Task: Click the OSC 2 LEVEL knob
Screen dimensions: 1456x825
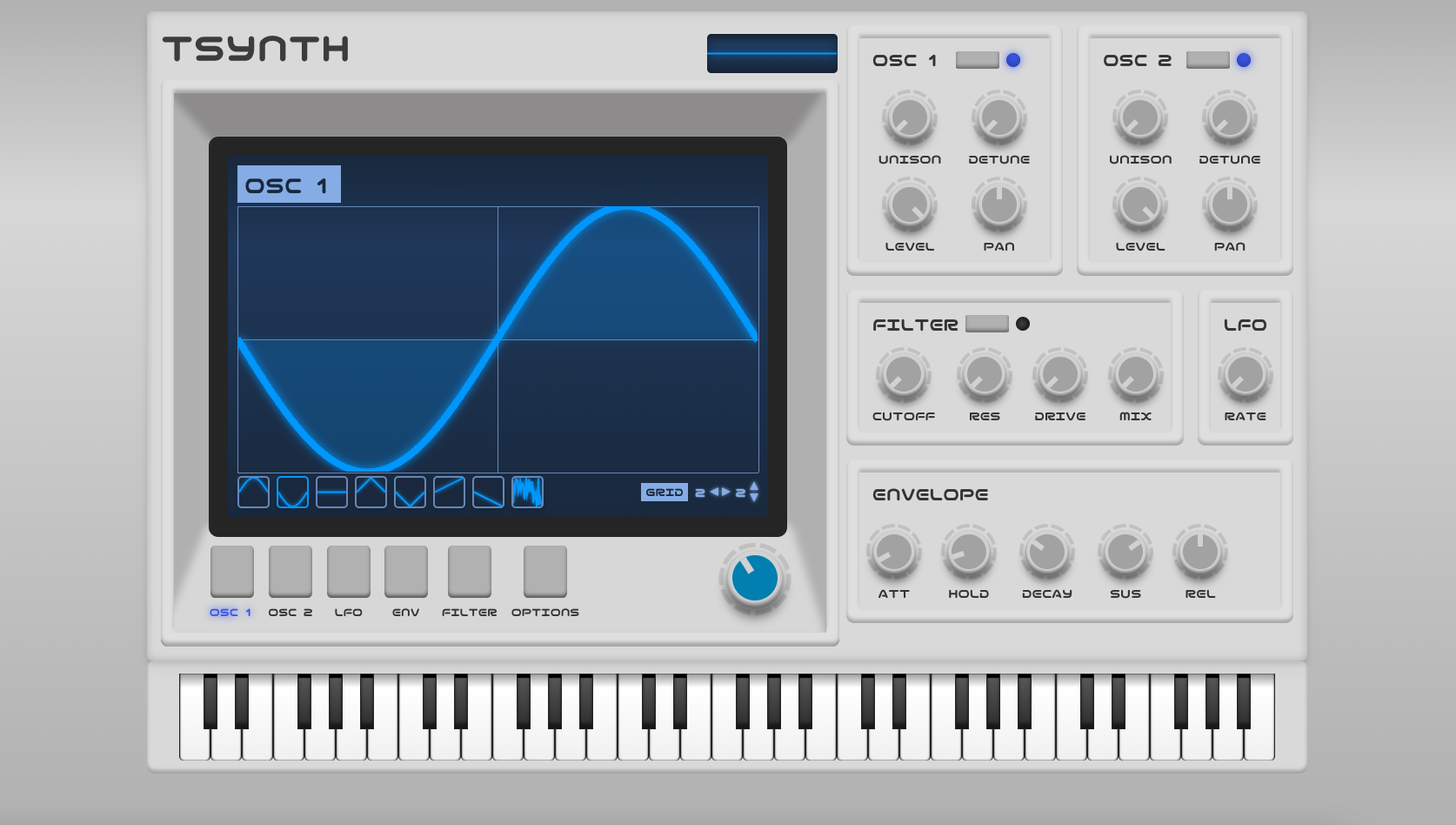Action: [x=1140, y=205]
